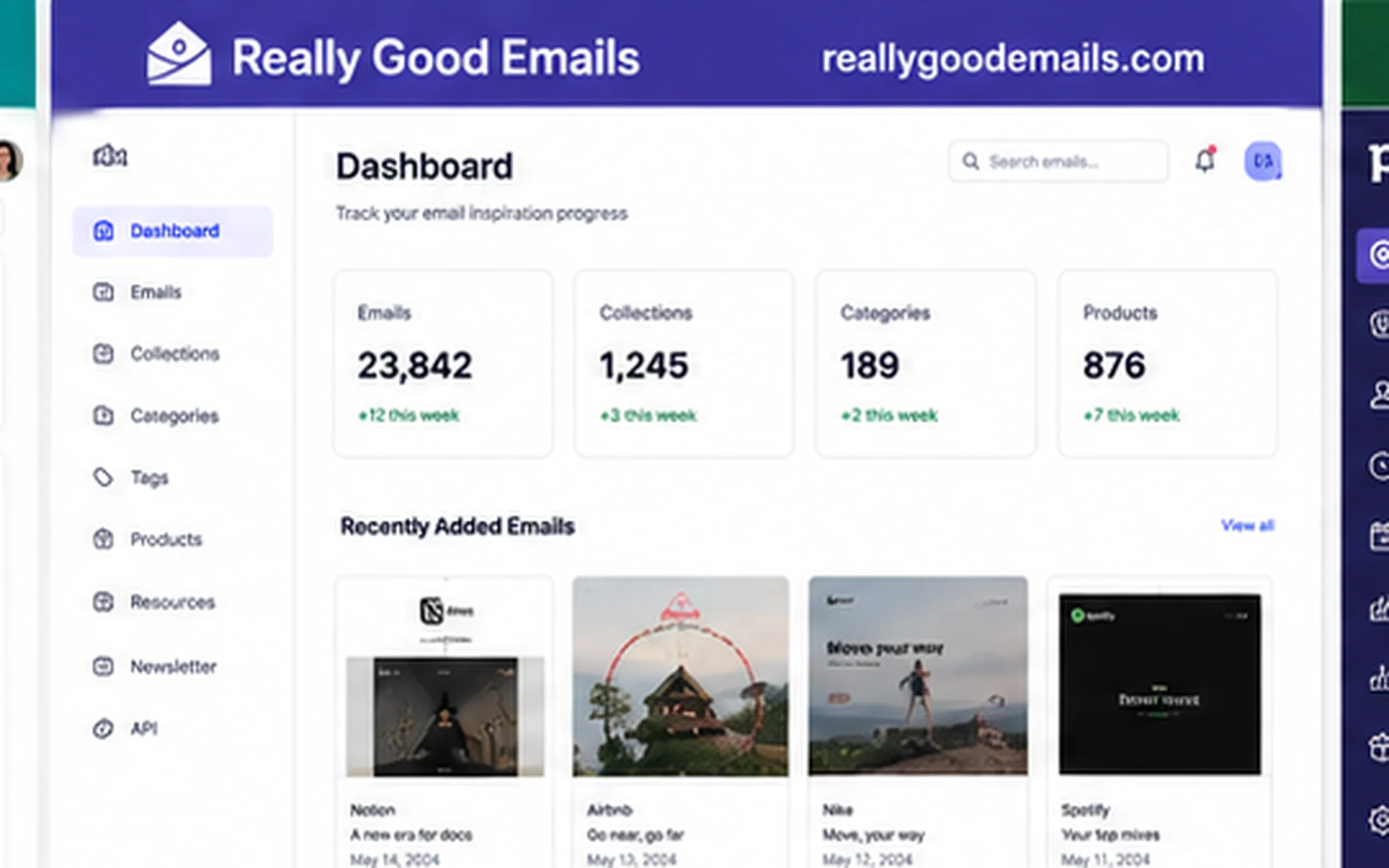
Task: Click the 1,245 collections count
Action: [x=643, y=365]
